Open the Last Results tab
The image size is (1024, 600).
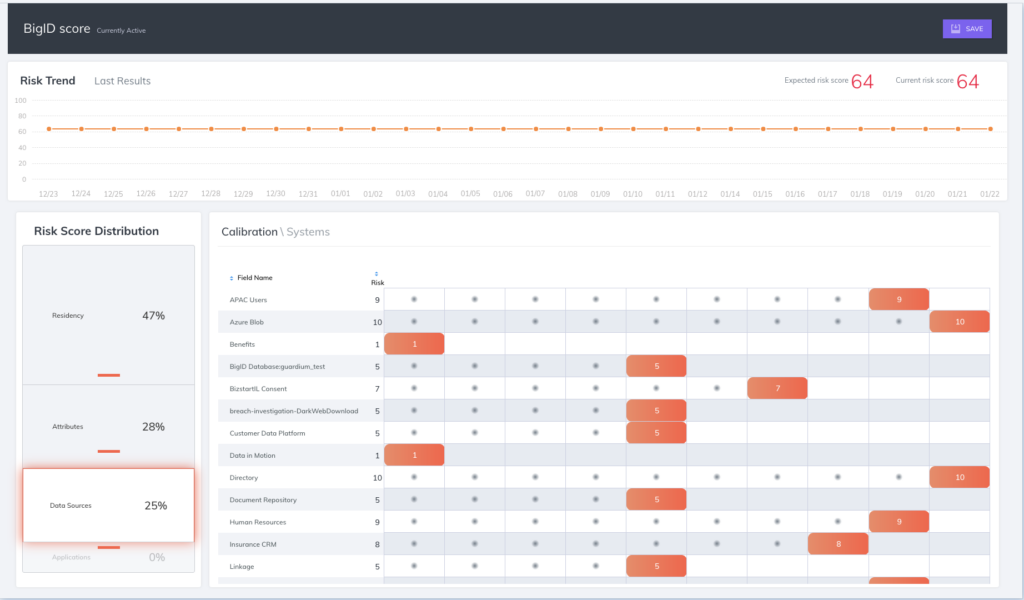122,81
